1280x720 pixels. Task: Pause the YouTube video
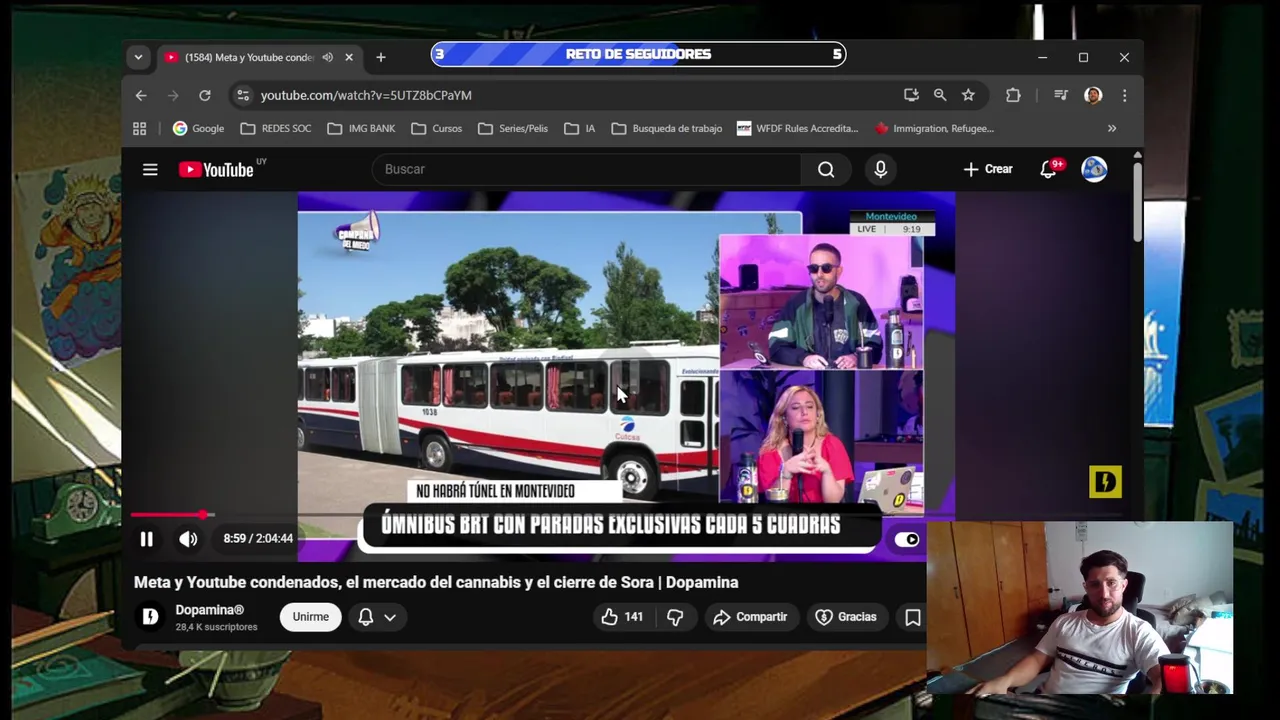click(x=146, y=539)
